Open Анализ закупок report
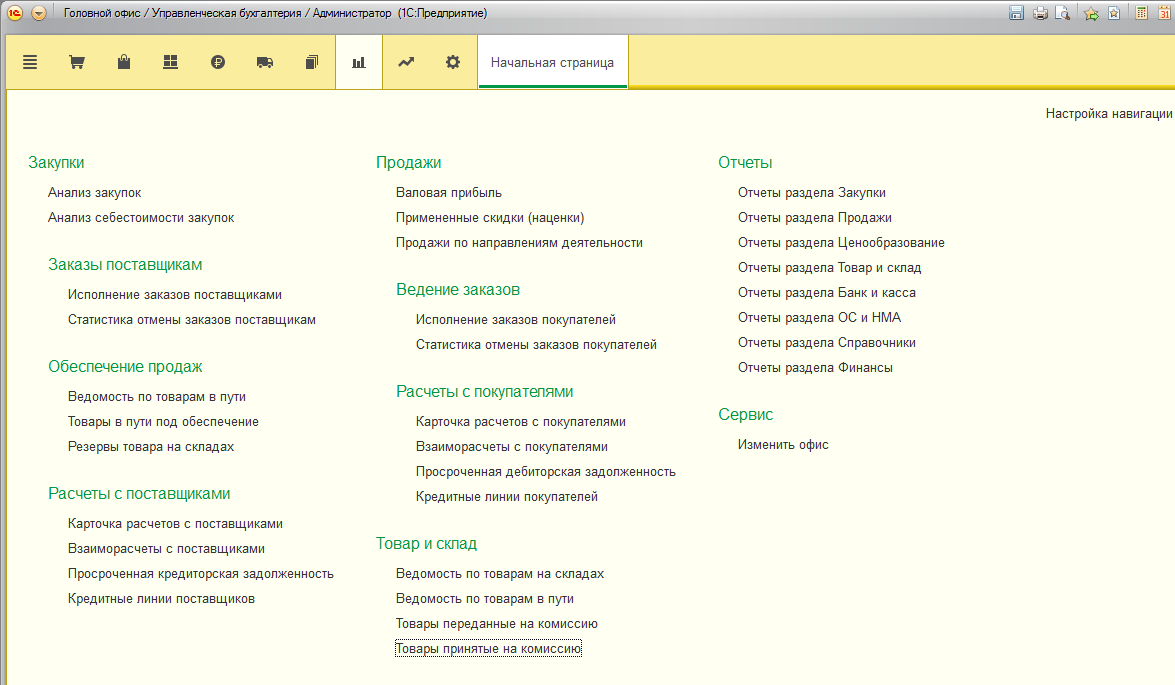 tap(94, 193)
